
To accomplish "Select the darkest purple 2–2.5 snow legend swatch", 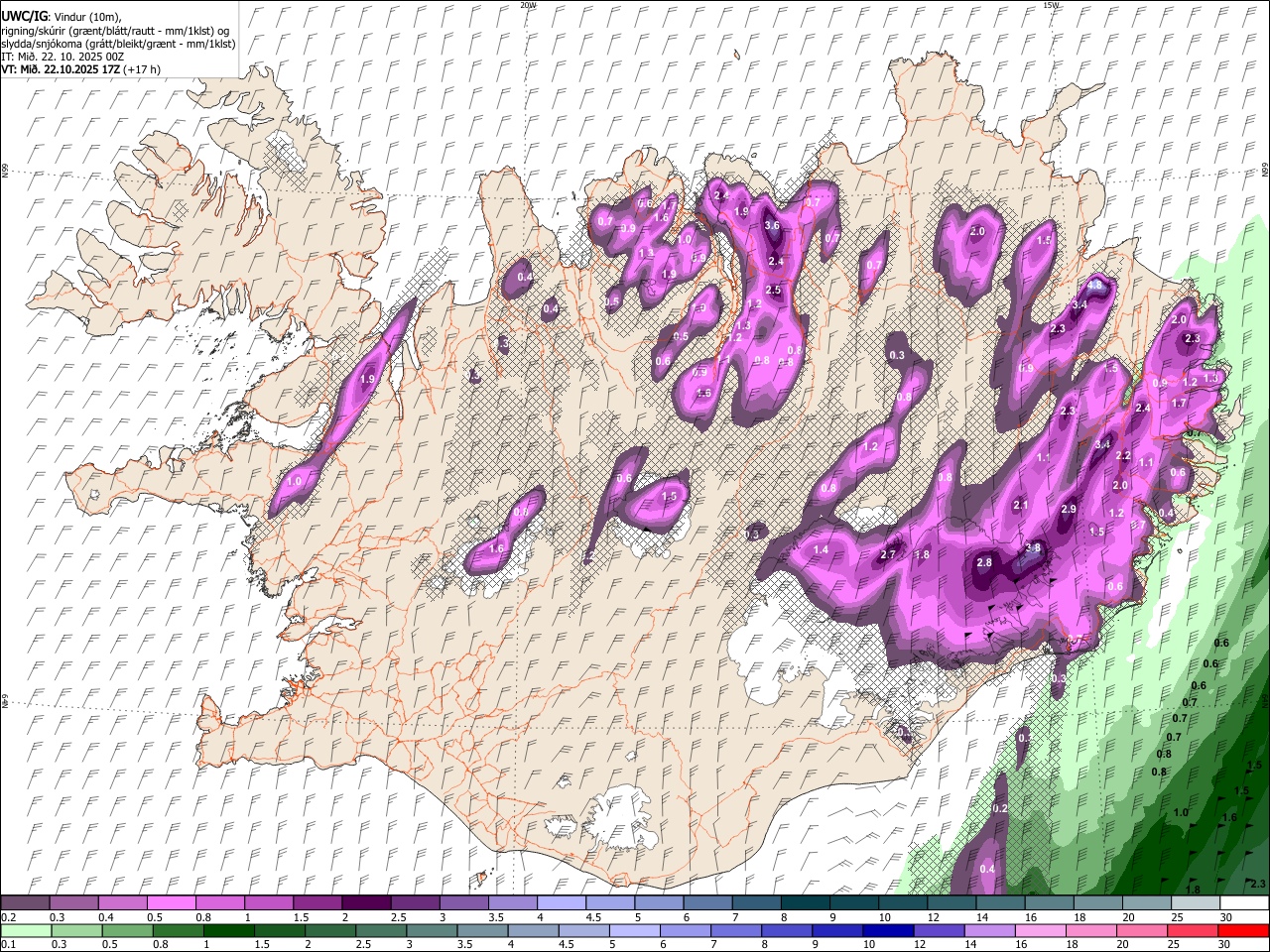I will tap(365, 903).
